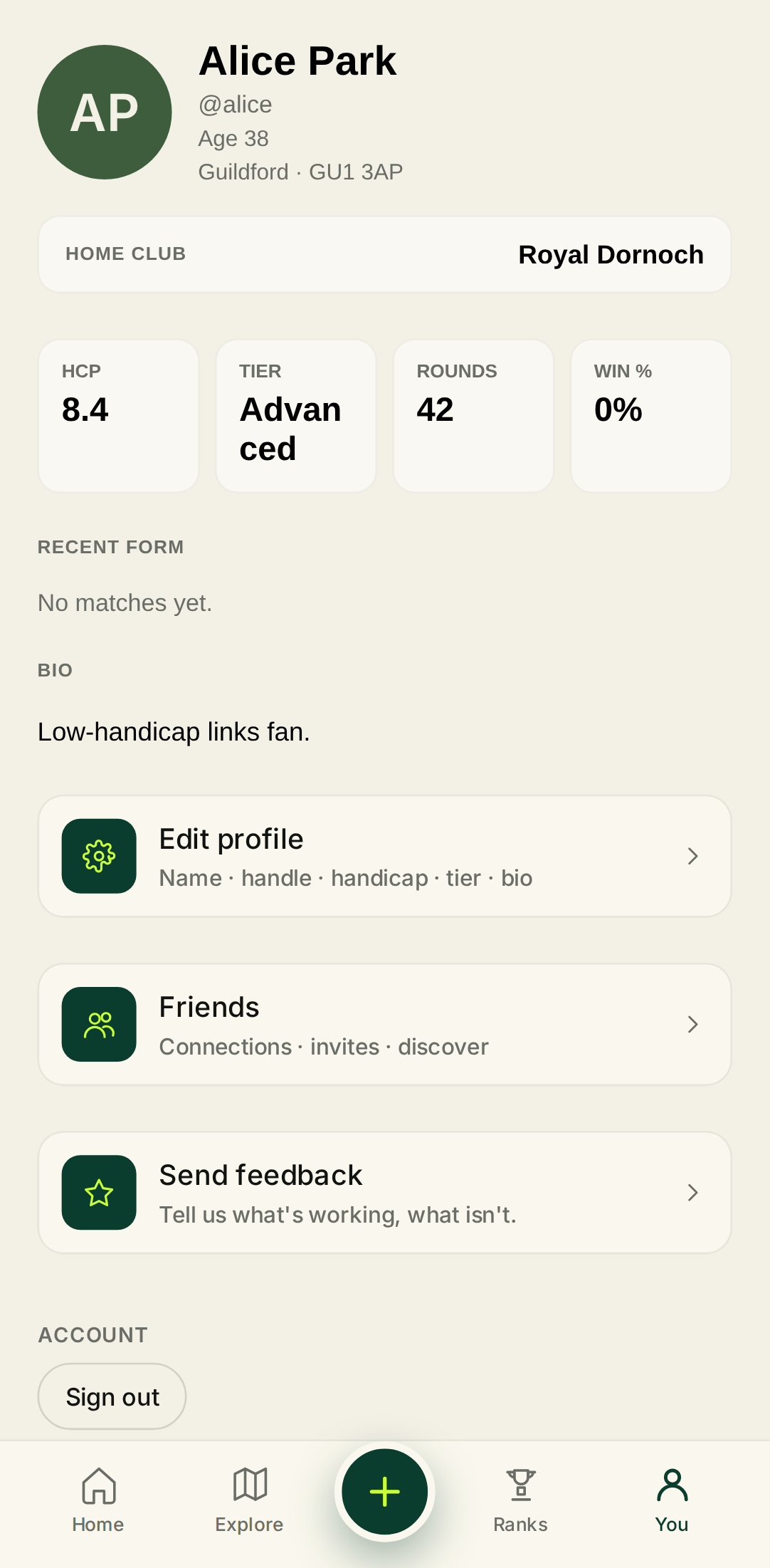This screenshot has width=770, height=1568.
Task: Open the Edit profile chevron arrow
Action: (692, 856)
